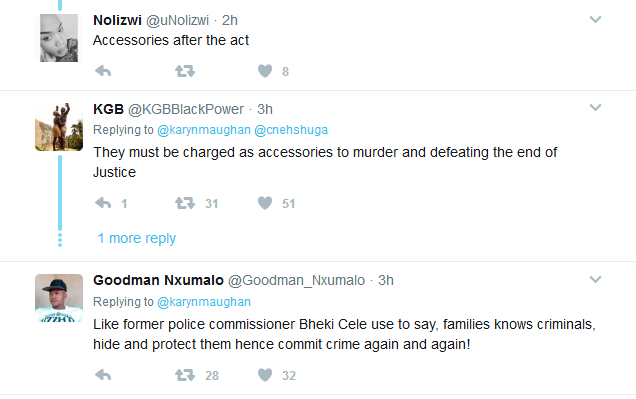Viewport: 636px width, 399px height.
Task: Like Goodman Nxumalo's tweet with 32 likes
Action: tap(265, 375)
